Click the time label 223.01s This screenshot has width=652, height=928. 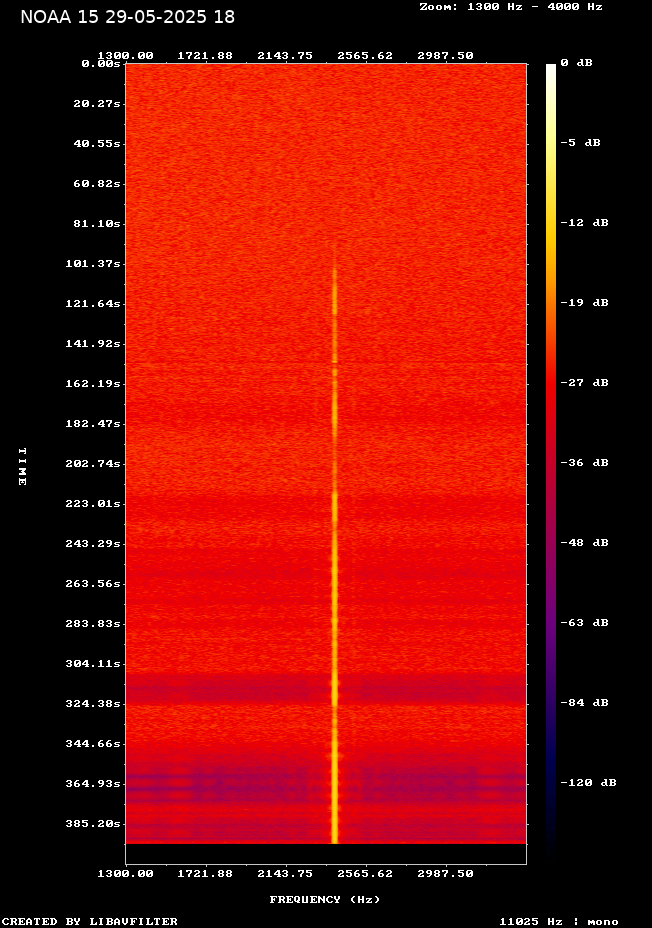[x=93, y=504]
